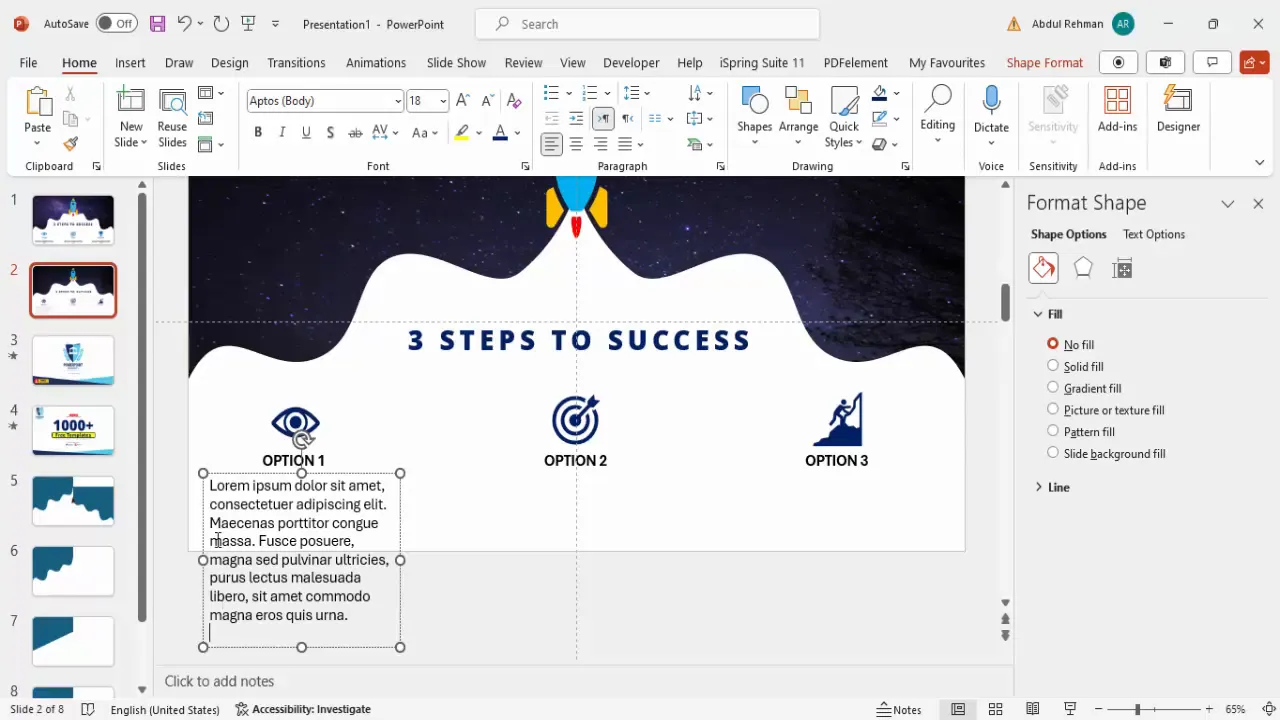Click text highlight color swatch
The width and height of the screenshot is (1280, 720).
click(x=462, y=132)
